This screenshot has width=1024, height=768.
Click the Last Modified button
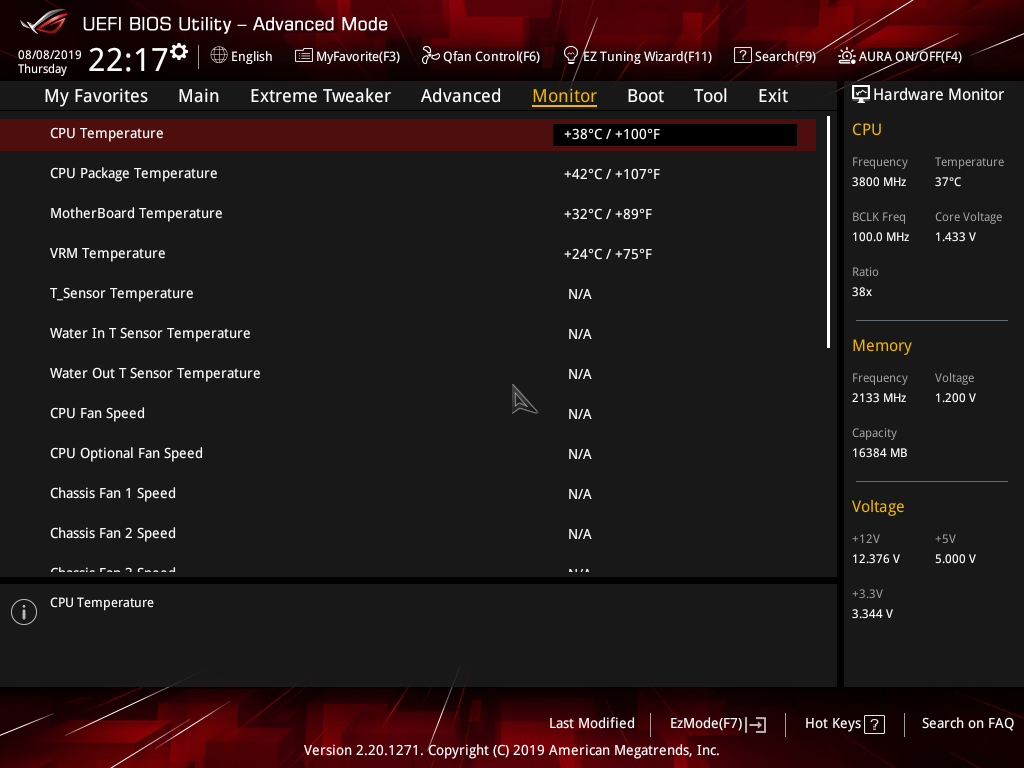pos(591,723)
